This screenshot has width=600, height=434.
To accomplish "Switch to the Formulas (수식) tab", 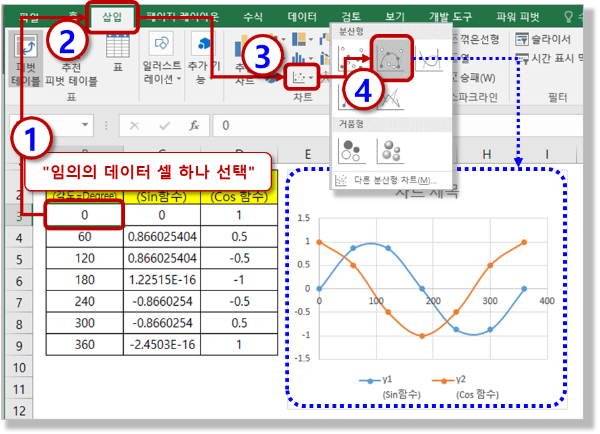I will [x=253, y=17].
